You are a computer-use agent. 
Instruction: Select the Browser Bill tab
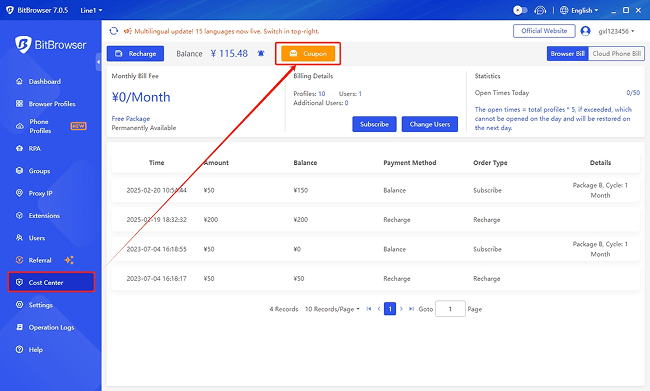tap(568, 53)
